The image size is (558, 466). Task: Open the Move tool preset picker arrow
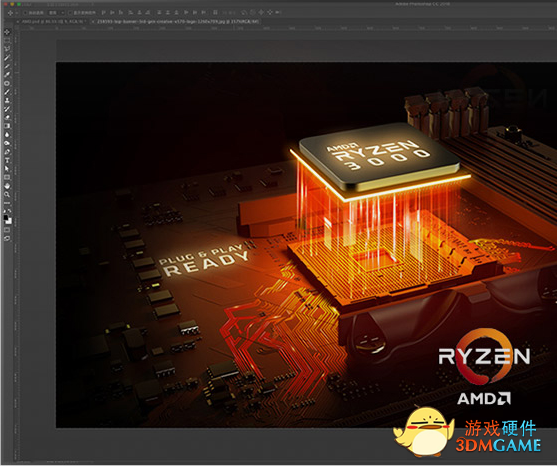pyautogui.click(x=17, y=12)
